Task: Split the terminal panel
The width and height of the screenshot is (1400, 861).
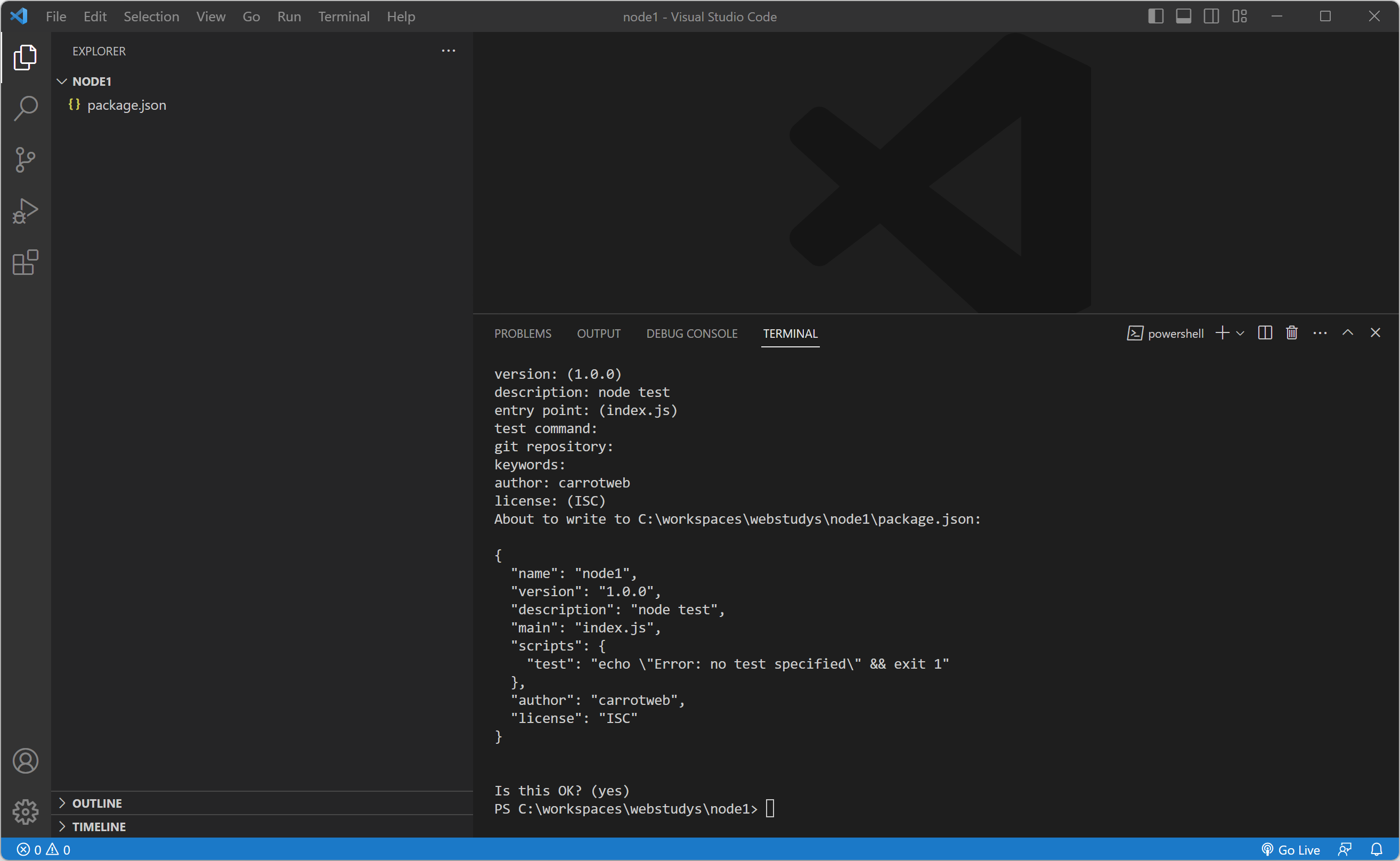Action: click(x=1265, y=333)
